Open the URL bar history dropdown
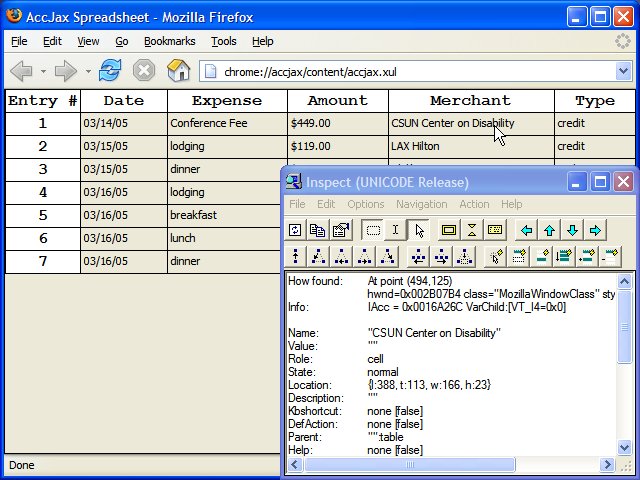The width and height of the screenshot is (640, 480). click(x=623, y=71)
